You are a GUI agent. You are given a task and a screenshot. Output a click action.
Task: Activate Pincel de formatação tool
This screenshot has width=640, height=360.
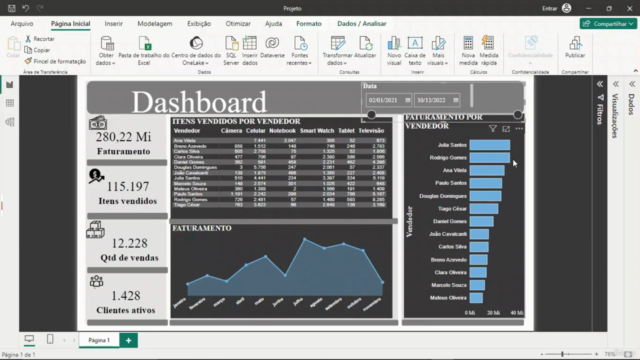click(55, 61)
